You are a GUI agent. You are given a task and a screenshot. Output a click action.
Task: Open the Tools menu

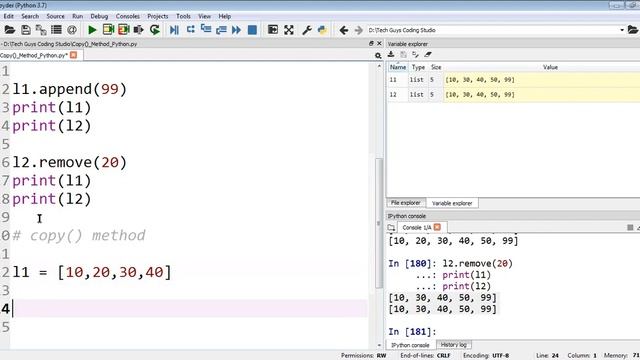point(183,16)
